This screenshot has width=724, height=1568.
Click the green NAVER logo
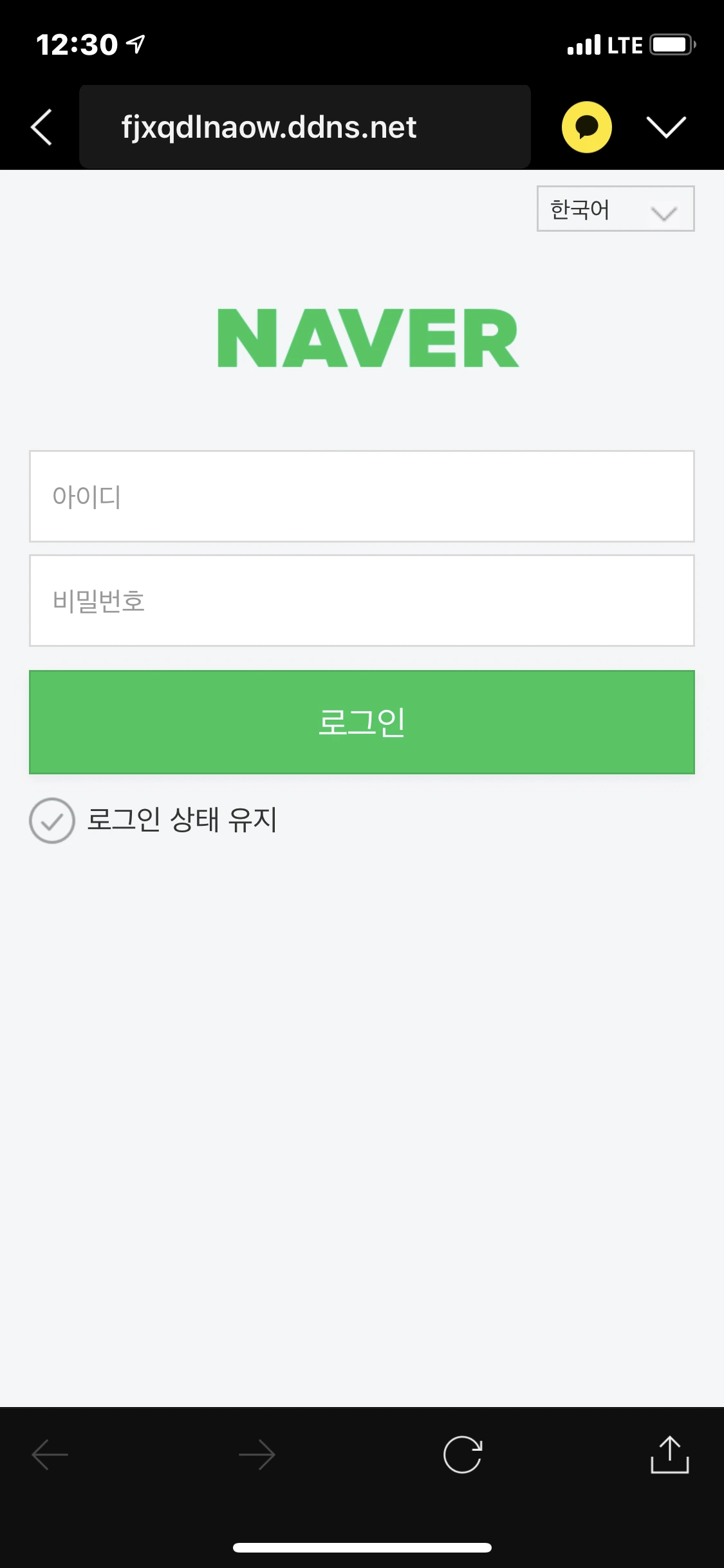click(368, 338)
